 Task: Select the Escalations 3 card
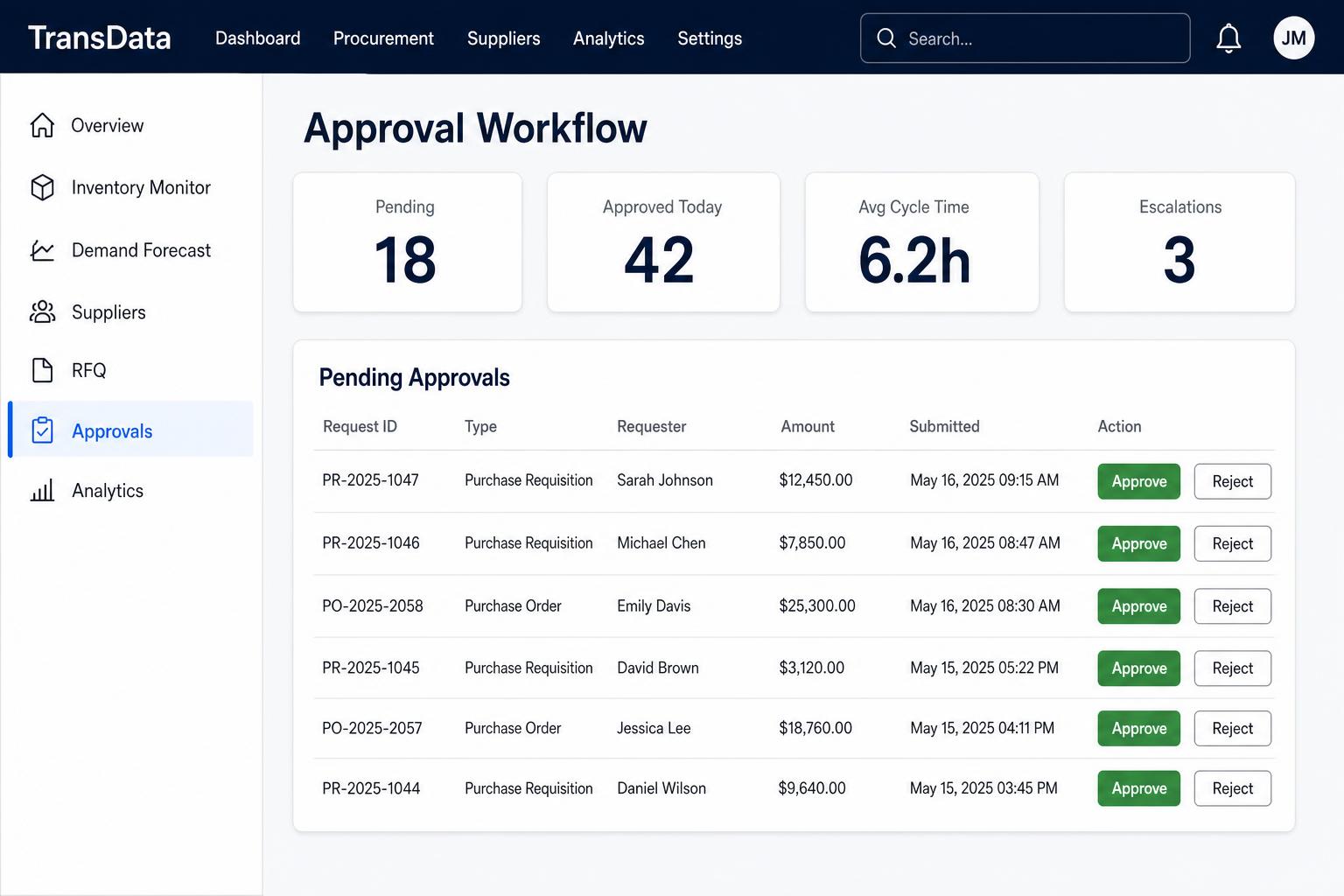pos(1179,242)
